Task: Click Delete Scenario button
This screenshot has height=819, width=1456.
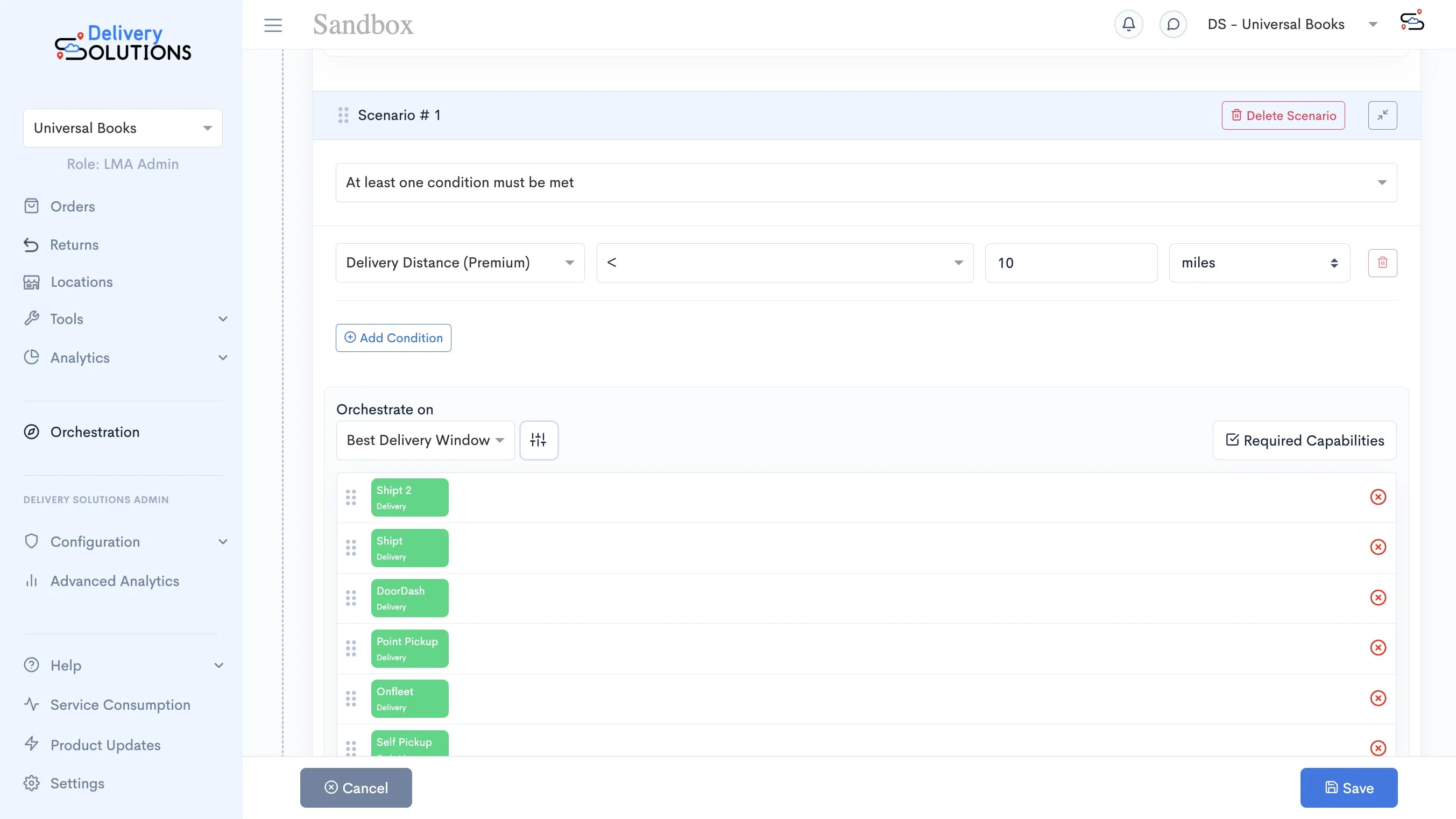Action: tap(1283, 115)
